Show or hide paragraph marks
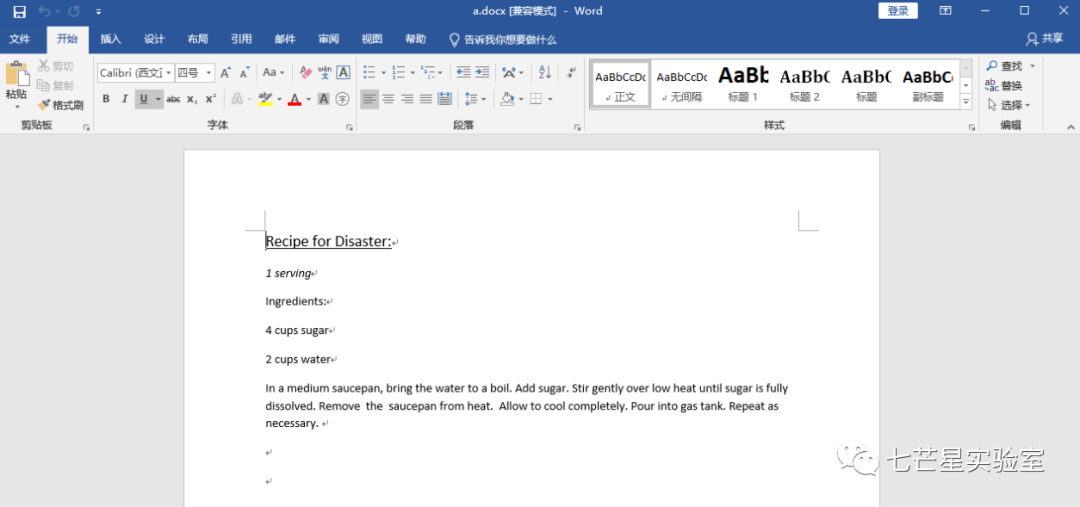This screenshot has height=507, width=1080. pos(571,72)
